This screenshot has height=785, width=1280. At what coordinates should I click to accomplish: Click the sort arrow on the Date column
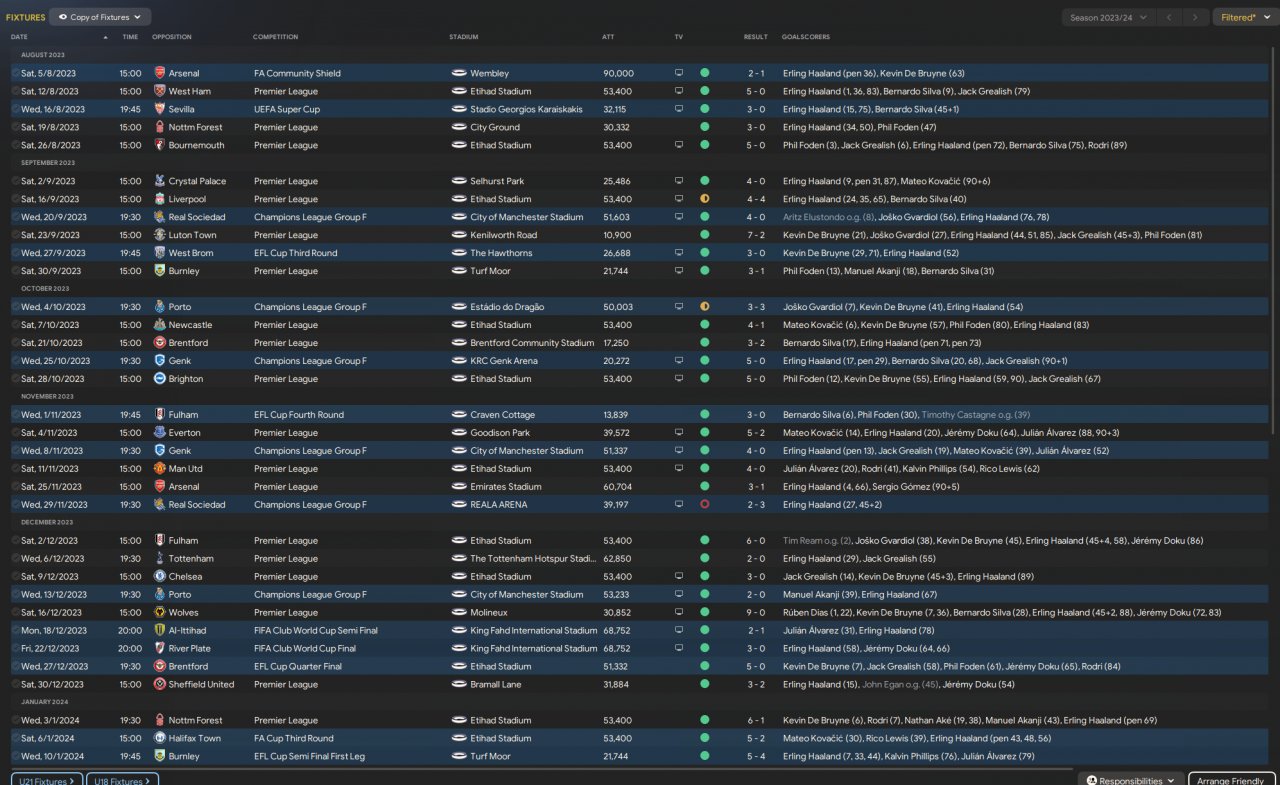tap(105, 37)
